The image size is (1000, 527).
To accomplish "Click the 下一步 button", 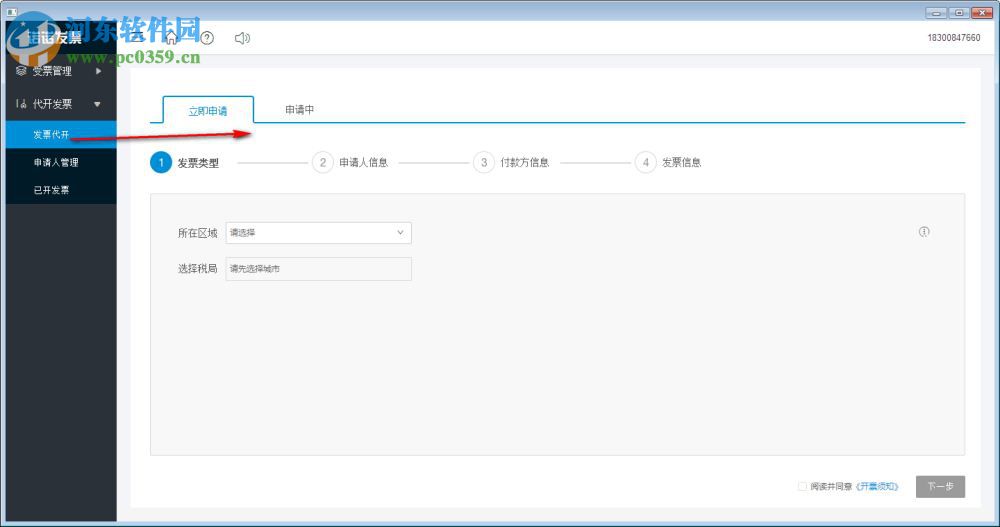I will (x=940, y=486).
